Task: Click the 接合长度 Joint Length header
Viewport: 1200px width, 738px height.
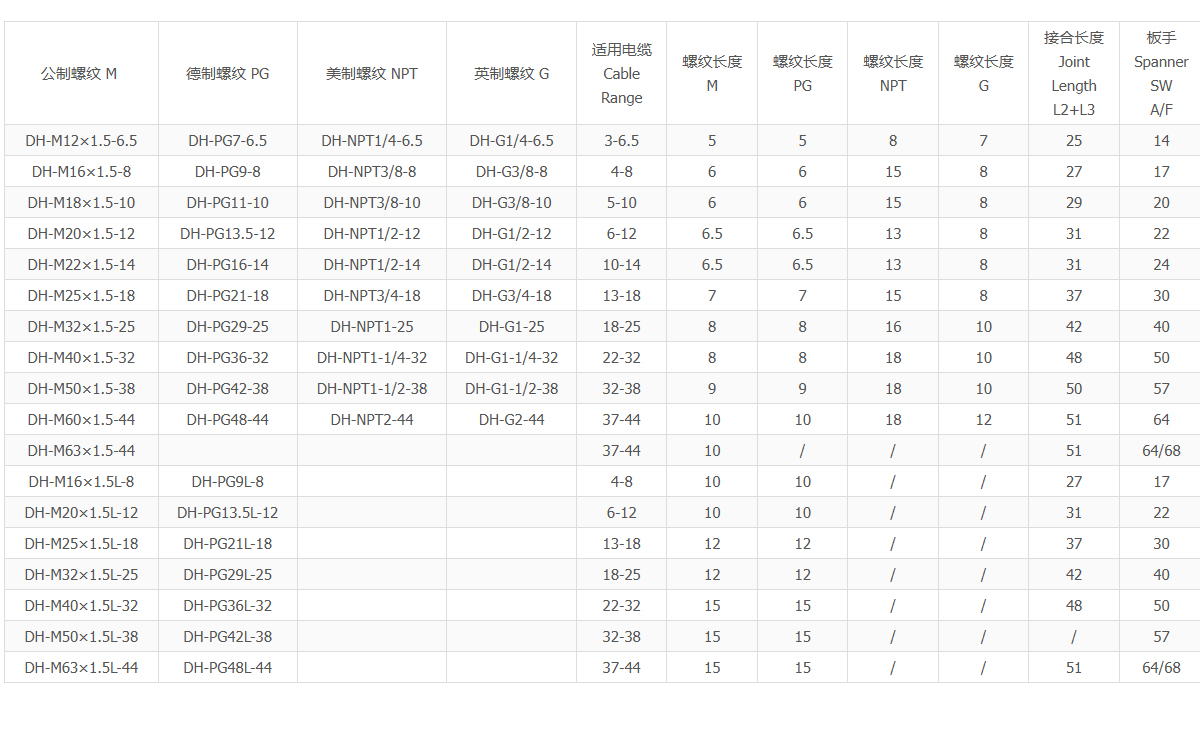Action: [x=1073, y=74]
